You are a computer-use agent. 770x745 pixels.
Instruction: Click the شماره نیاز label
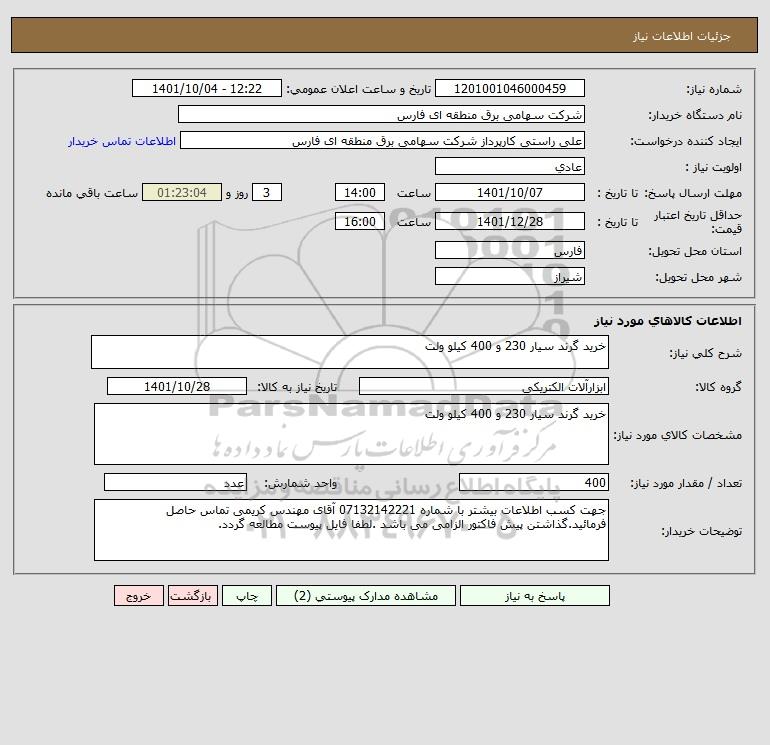(714, 89)
